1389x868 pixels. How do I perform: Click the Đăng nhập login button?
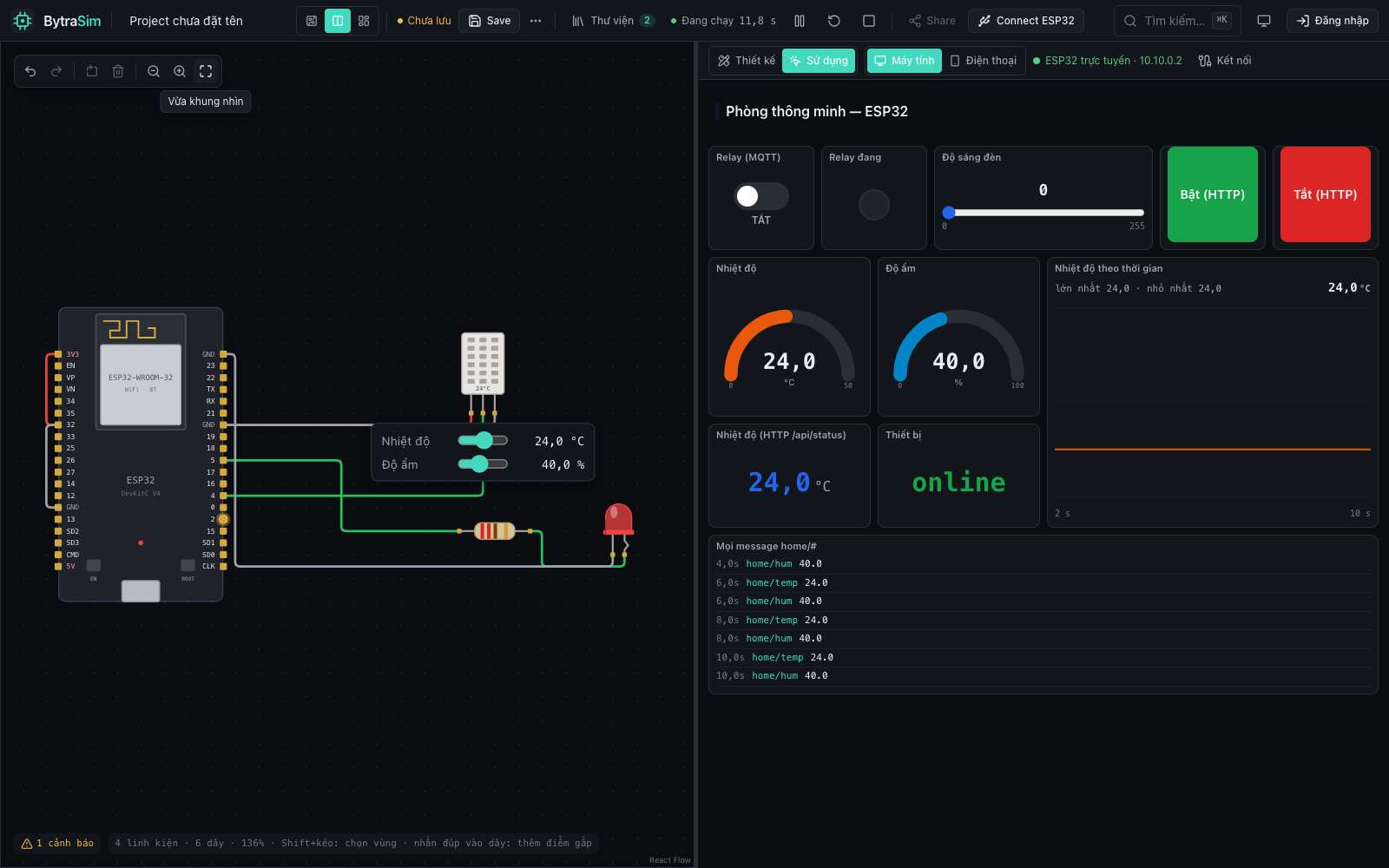[x=1333, y=21]
